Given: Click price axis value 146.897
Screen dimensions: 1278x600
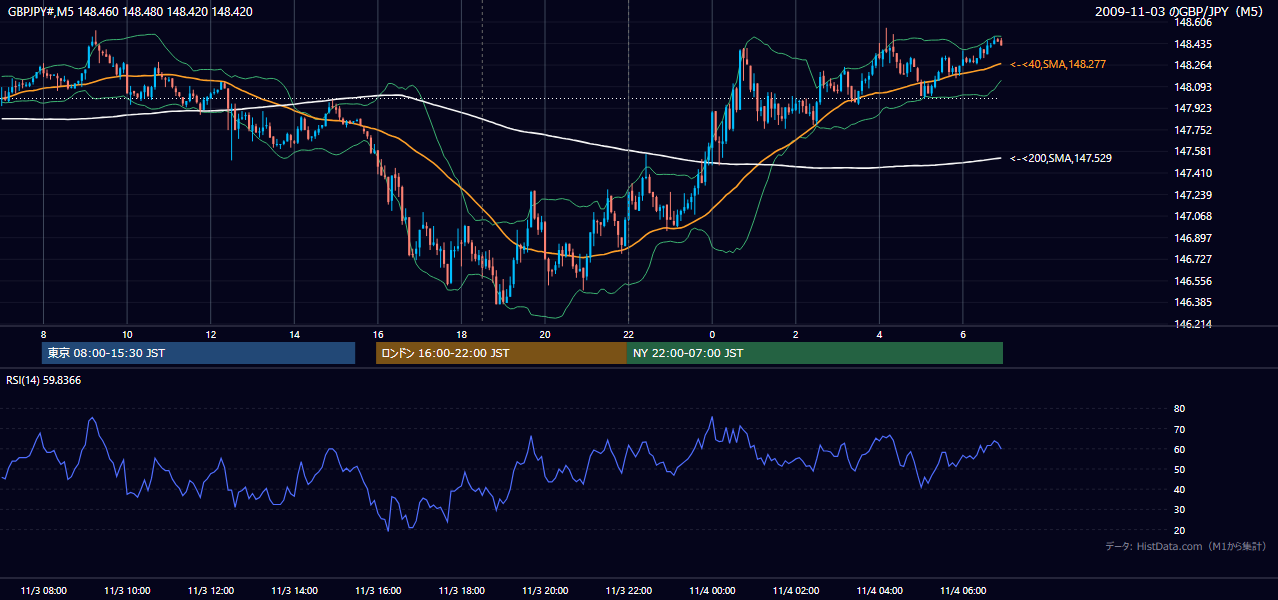Looking at the screenshot, I should 1192,238.
